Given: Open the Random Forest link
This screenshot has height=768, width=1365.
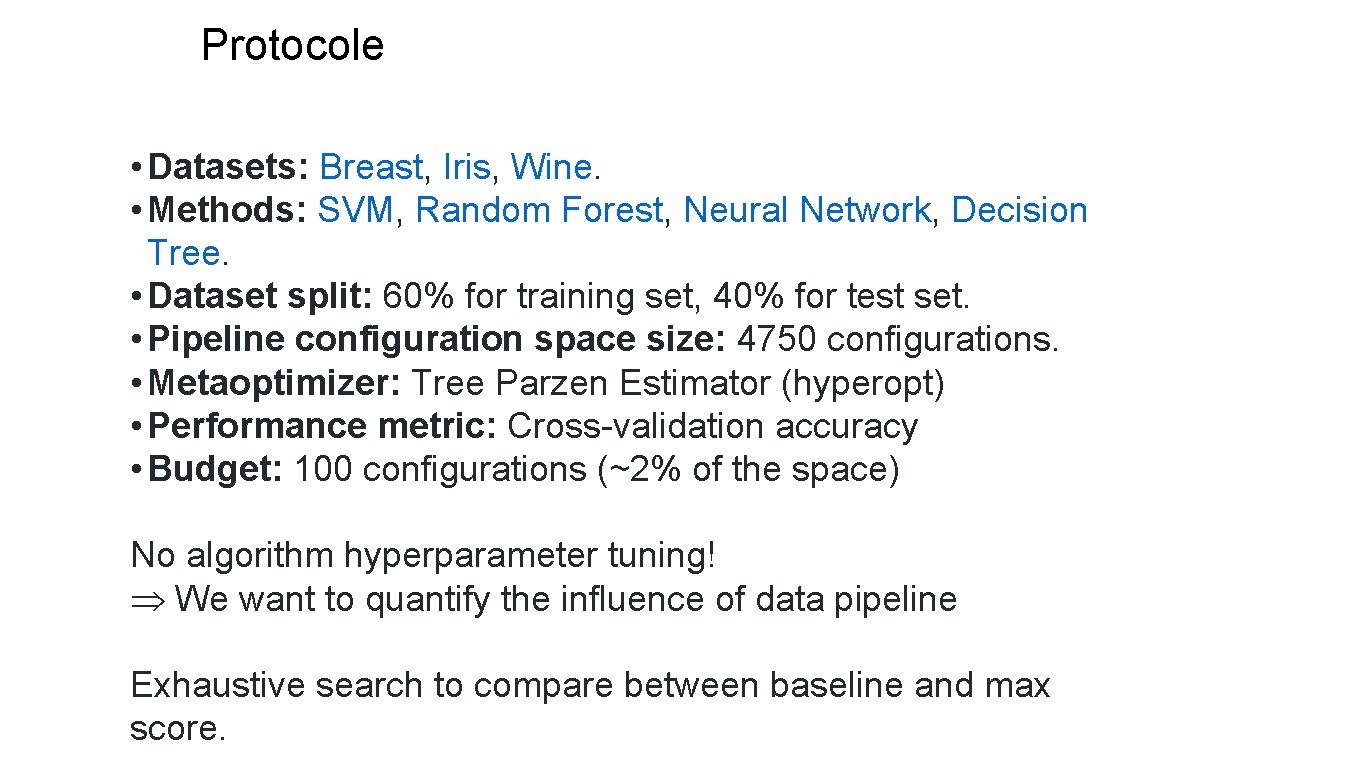Looking at the screenshot, I should click(538, 210).
